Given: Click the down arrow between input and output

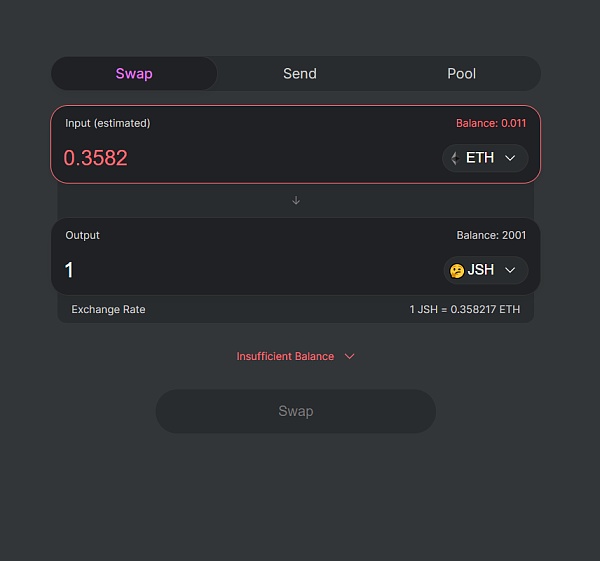Looking at the screenshot, I should 296,200.
